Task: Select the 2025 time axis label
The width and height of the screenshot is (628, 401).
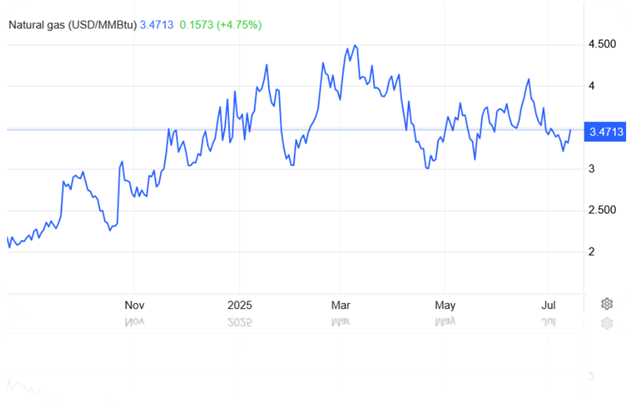Action: (x=239, y=304)
